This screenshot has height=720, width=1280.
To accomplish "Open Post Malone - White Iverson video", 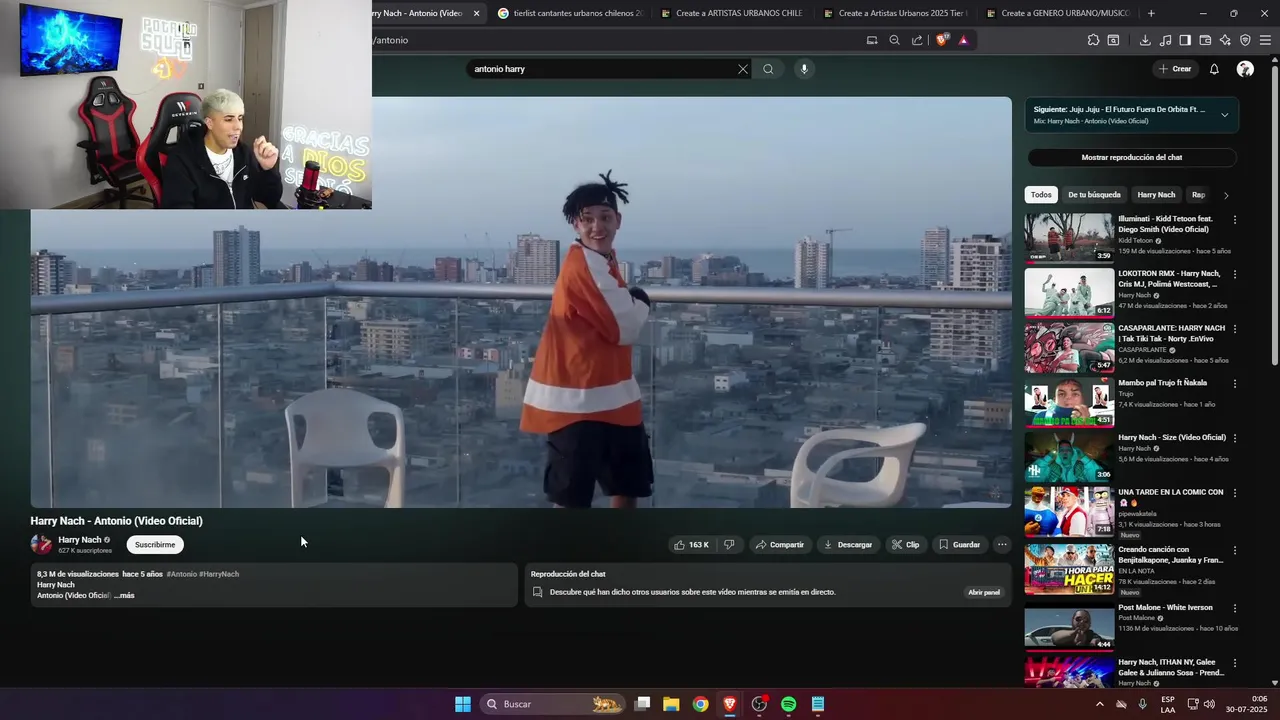I will coord(1069,626).
